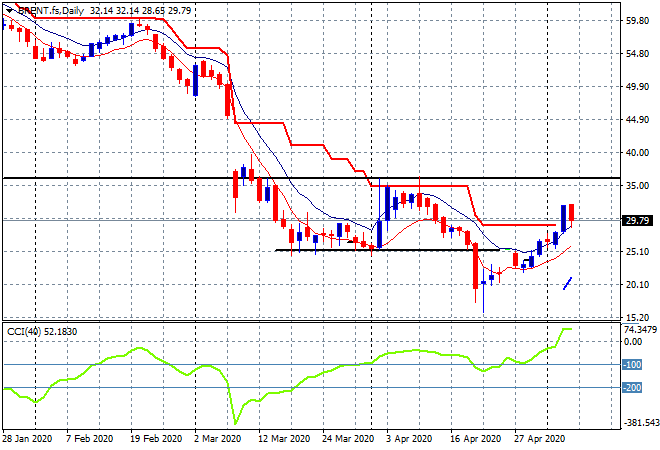Image resolution: width=660 pixels, height=450 pixels.
Task: Click the -200 CCI level label
Action: pyautogui.click(x=632, y=388)
